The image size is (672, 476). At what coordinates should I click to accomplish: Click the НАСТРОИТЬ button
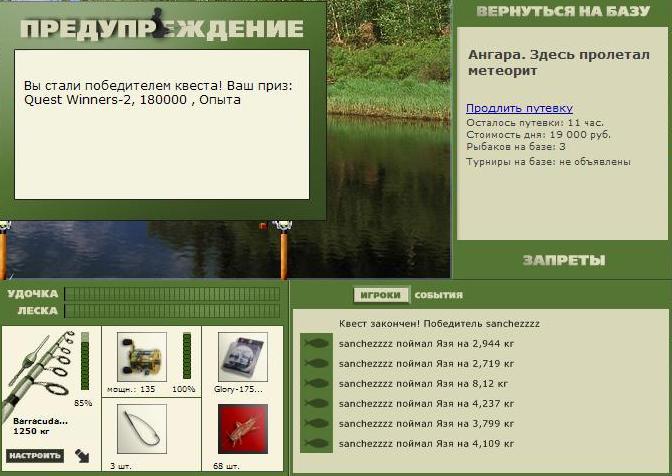point(35,455)
